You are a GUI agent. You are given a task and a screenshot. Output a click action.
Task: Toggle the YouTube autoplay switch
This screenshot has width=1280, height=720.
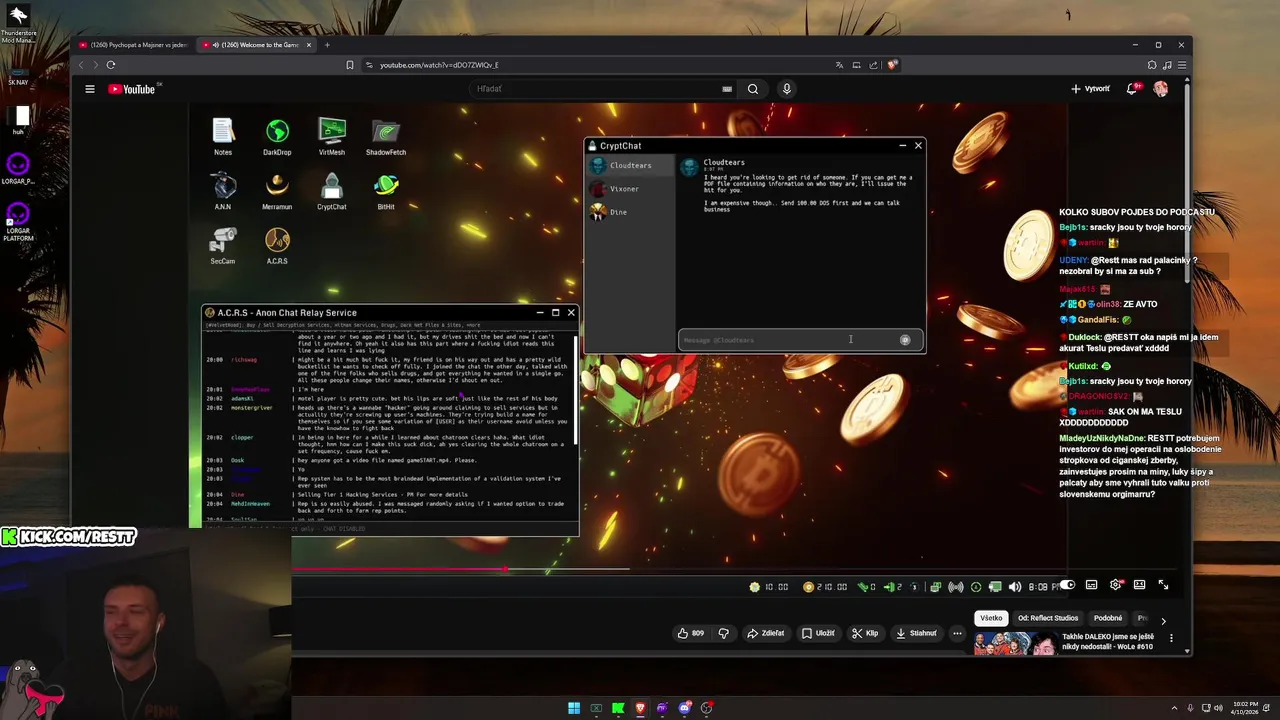(1067, 585)
